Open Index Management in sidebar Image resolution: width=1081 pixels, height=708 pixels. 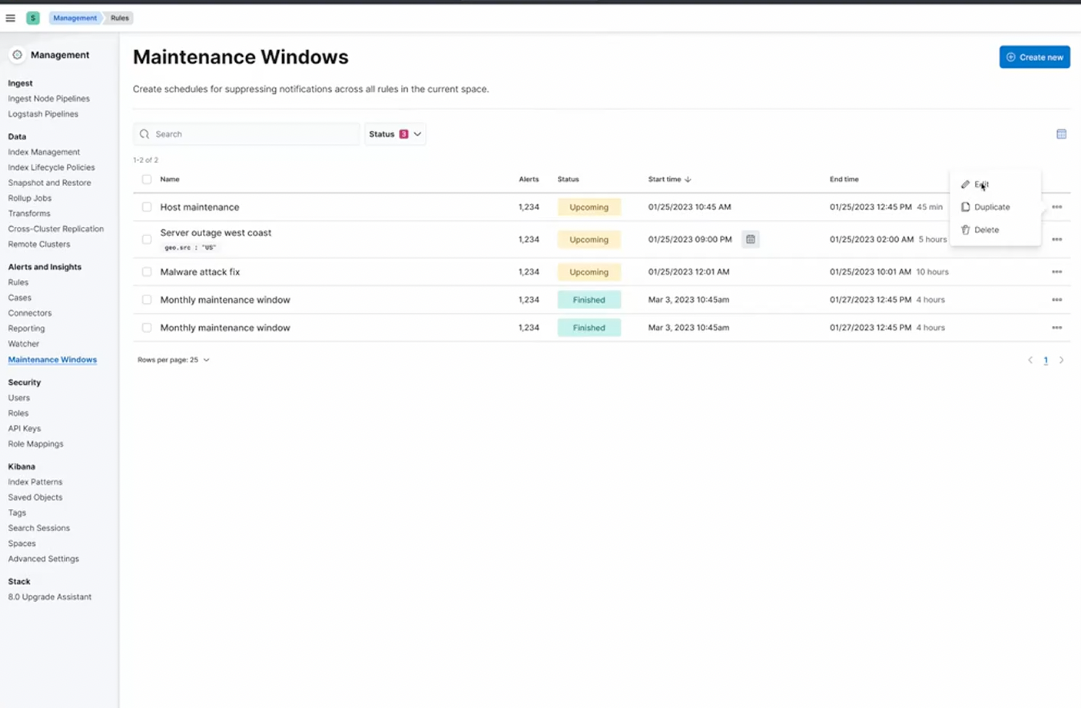click(x=43, y=152)
